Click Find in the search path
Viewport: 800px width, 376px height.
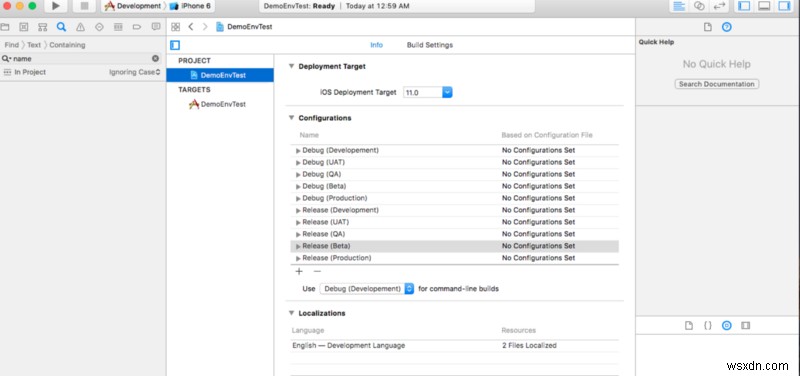[12, 45]
